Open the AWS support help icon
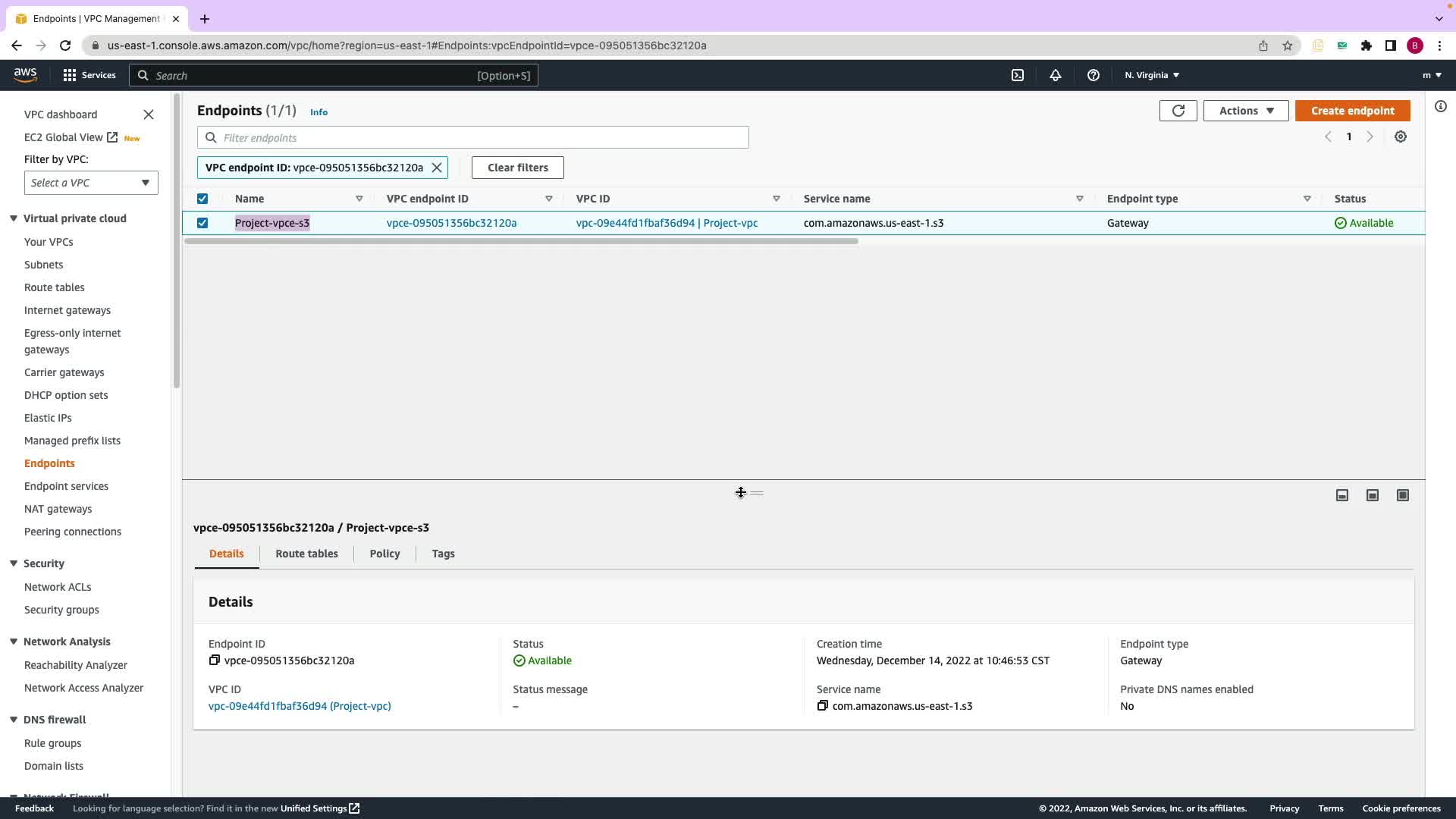The height and width of the screenshot is (819, 1456). pos(1093,75)
